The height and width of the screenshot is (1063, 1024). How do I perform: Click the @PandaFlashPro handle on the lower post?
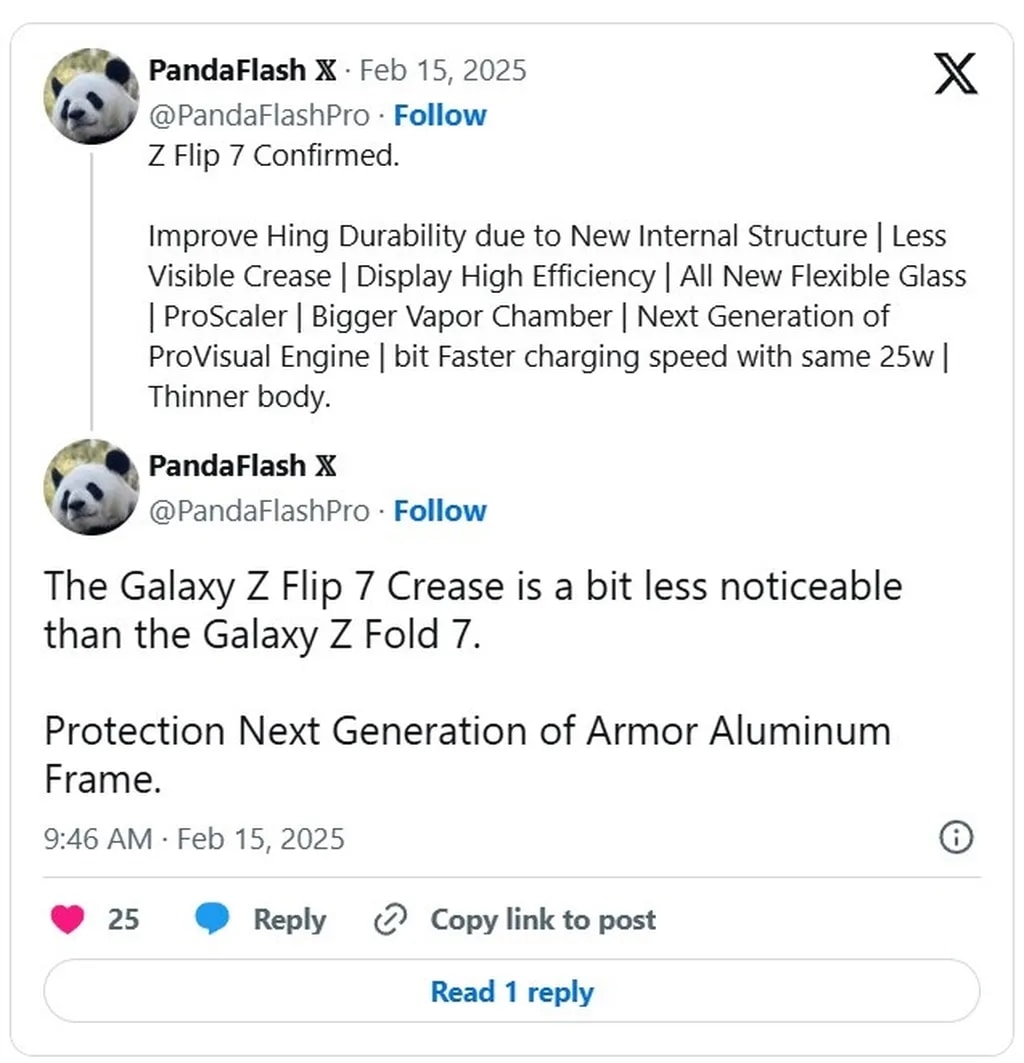(x=259, y=511)
